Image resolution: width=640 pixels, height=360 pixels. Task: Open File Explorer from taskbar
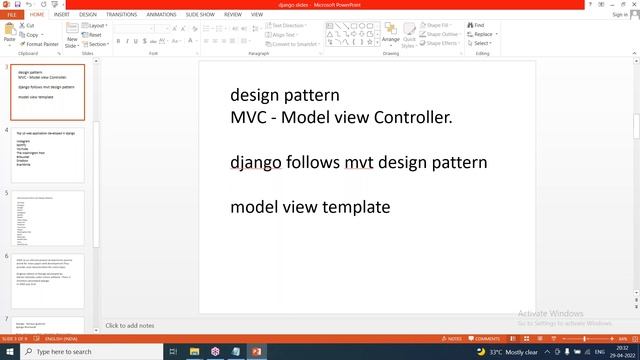[x=194, y=351]
